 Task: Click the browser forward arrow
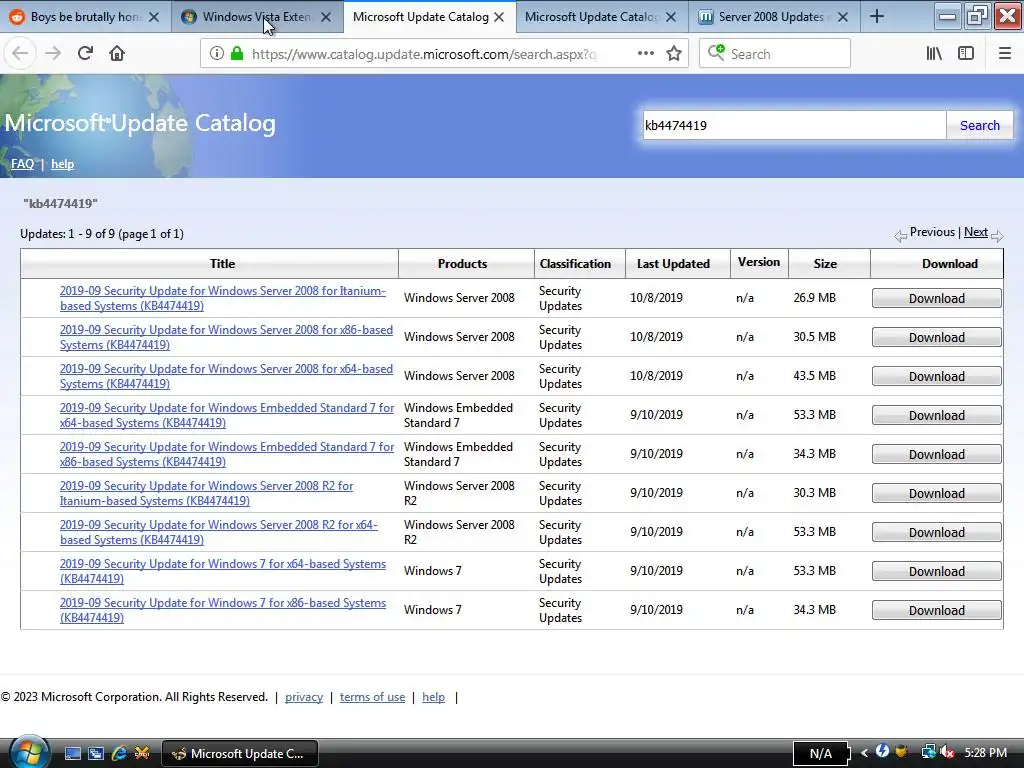click(x=53, y=54)
